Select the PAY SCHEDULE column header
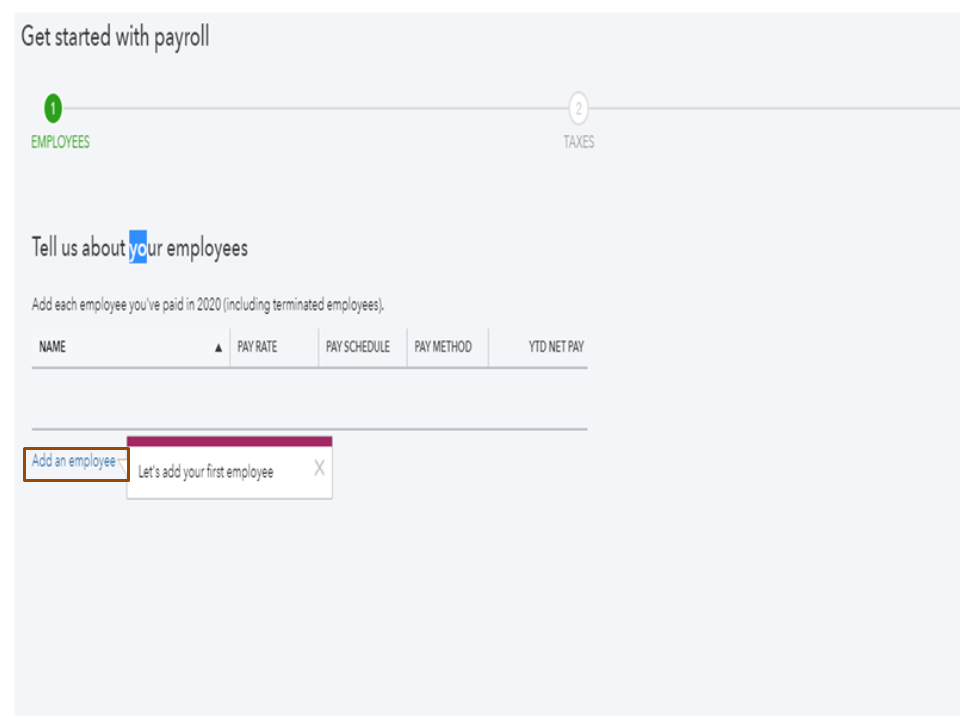The width and height of the screenshot is (960, 720). [x=357, y=347]
